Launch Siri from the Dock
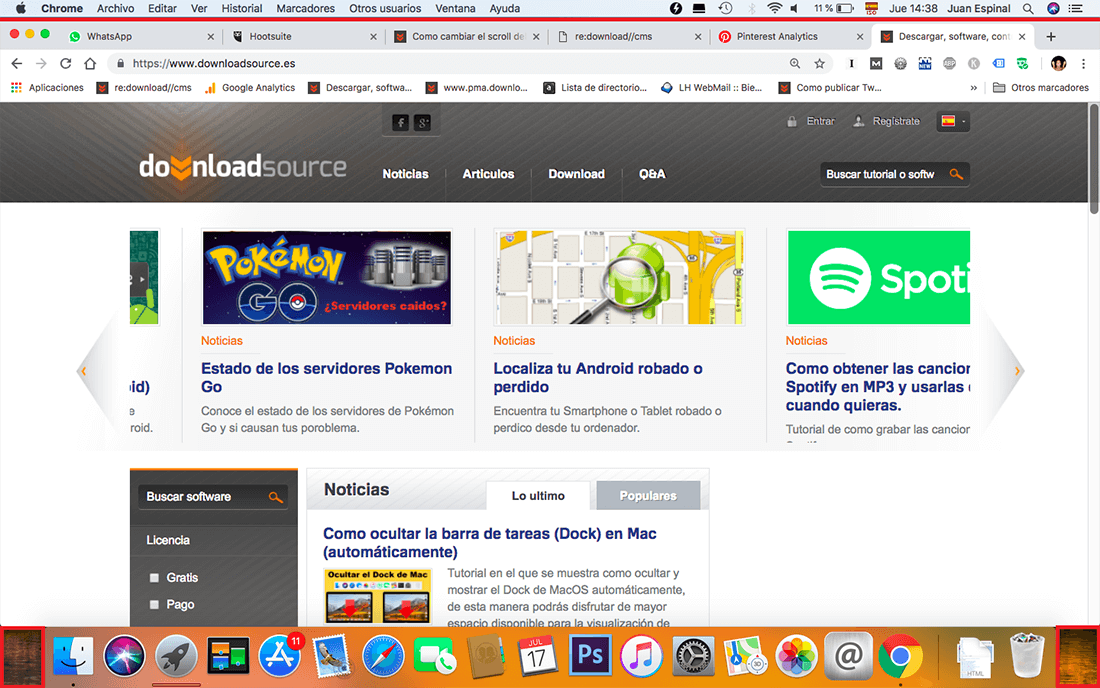1100x688 pixels. (x=124, y=656)
